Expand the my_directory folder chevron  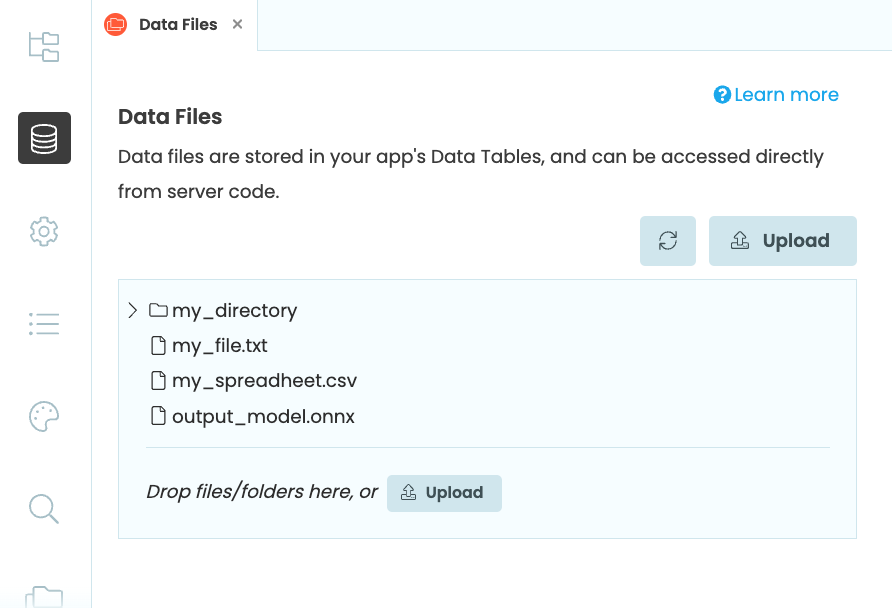132,310
